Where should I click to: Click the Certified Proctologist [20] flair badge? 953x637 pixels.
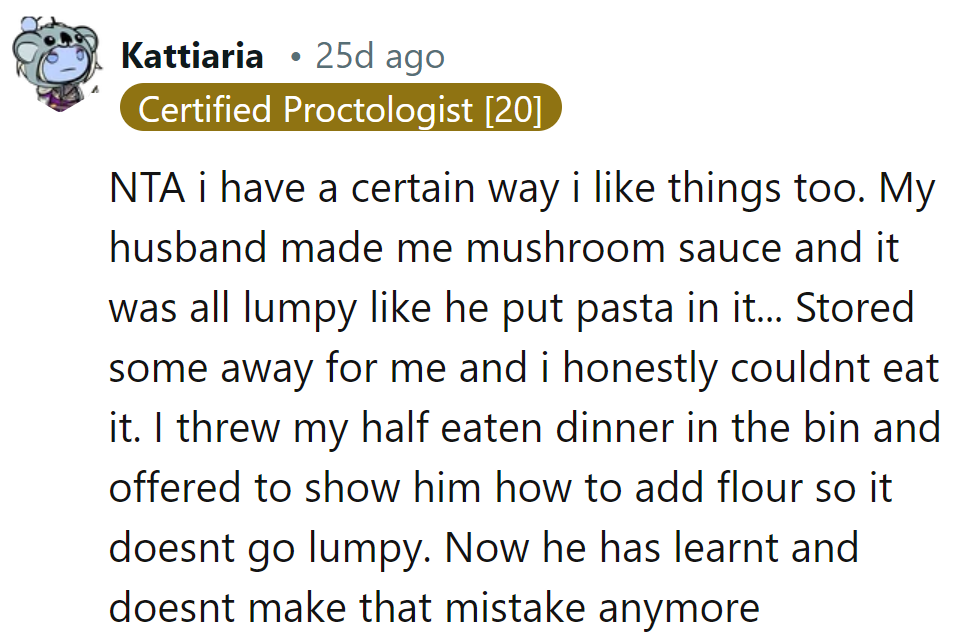click(x=339, y=109)
